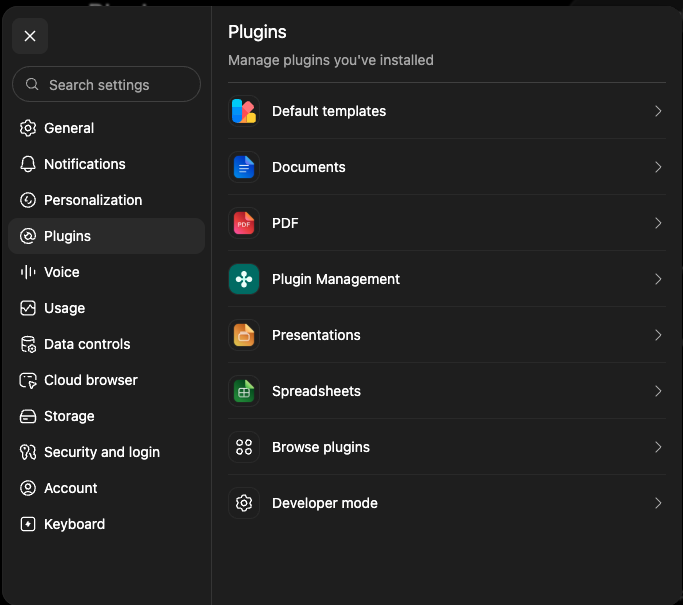
Task: Open the Spreadsheets plugin label
Action: 316,391
